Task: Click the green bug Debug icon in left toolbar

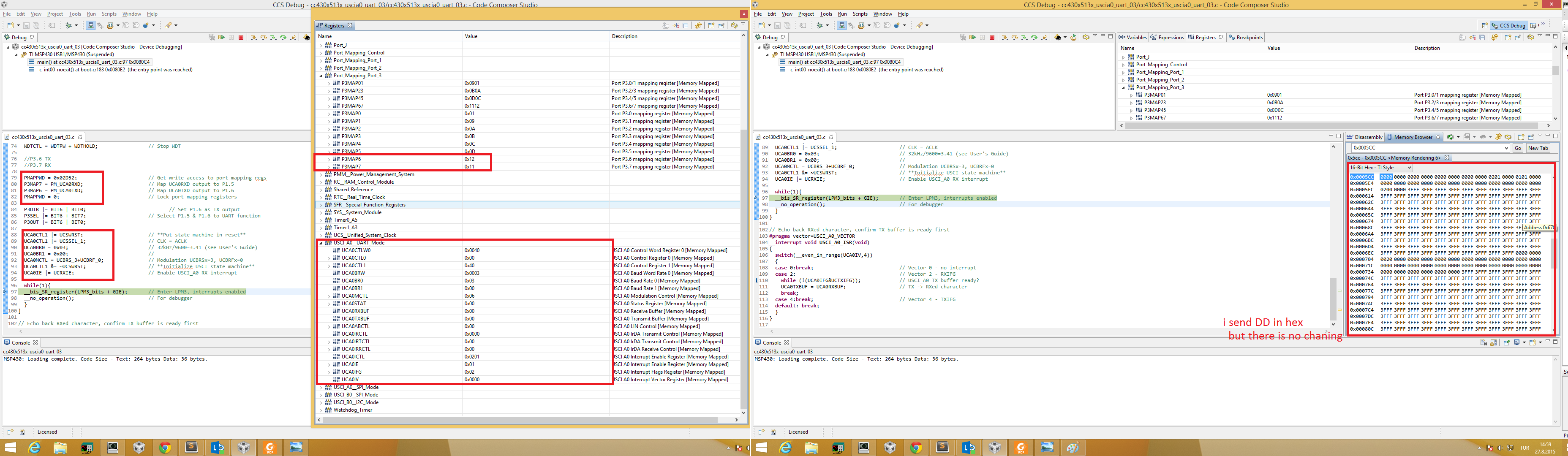Action: (69, 25)
